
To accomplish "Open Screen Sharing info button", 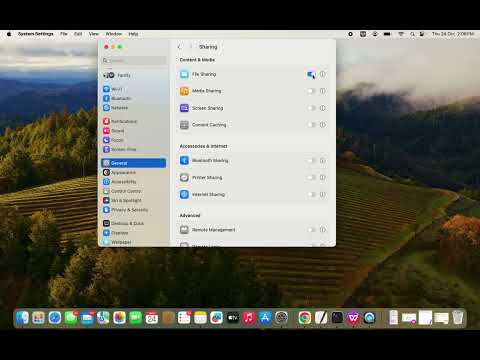I will coord(323,108).
